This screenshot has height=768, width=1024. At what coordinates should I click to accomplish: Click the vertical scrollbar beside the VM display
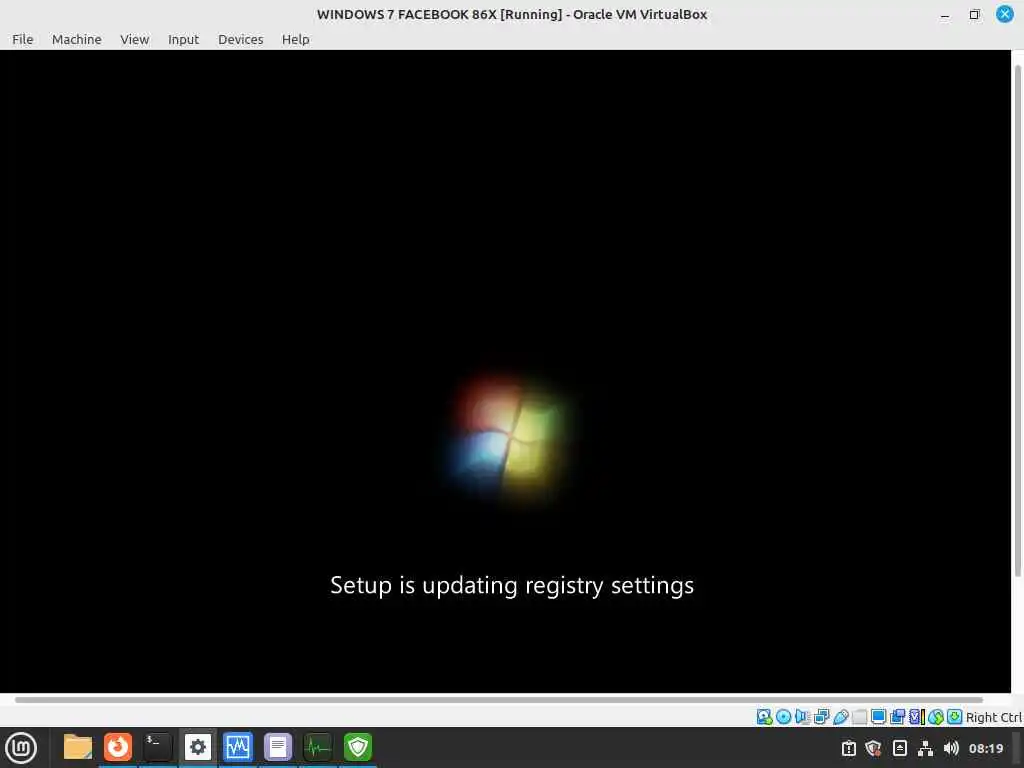click(x=1017, y=321)
